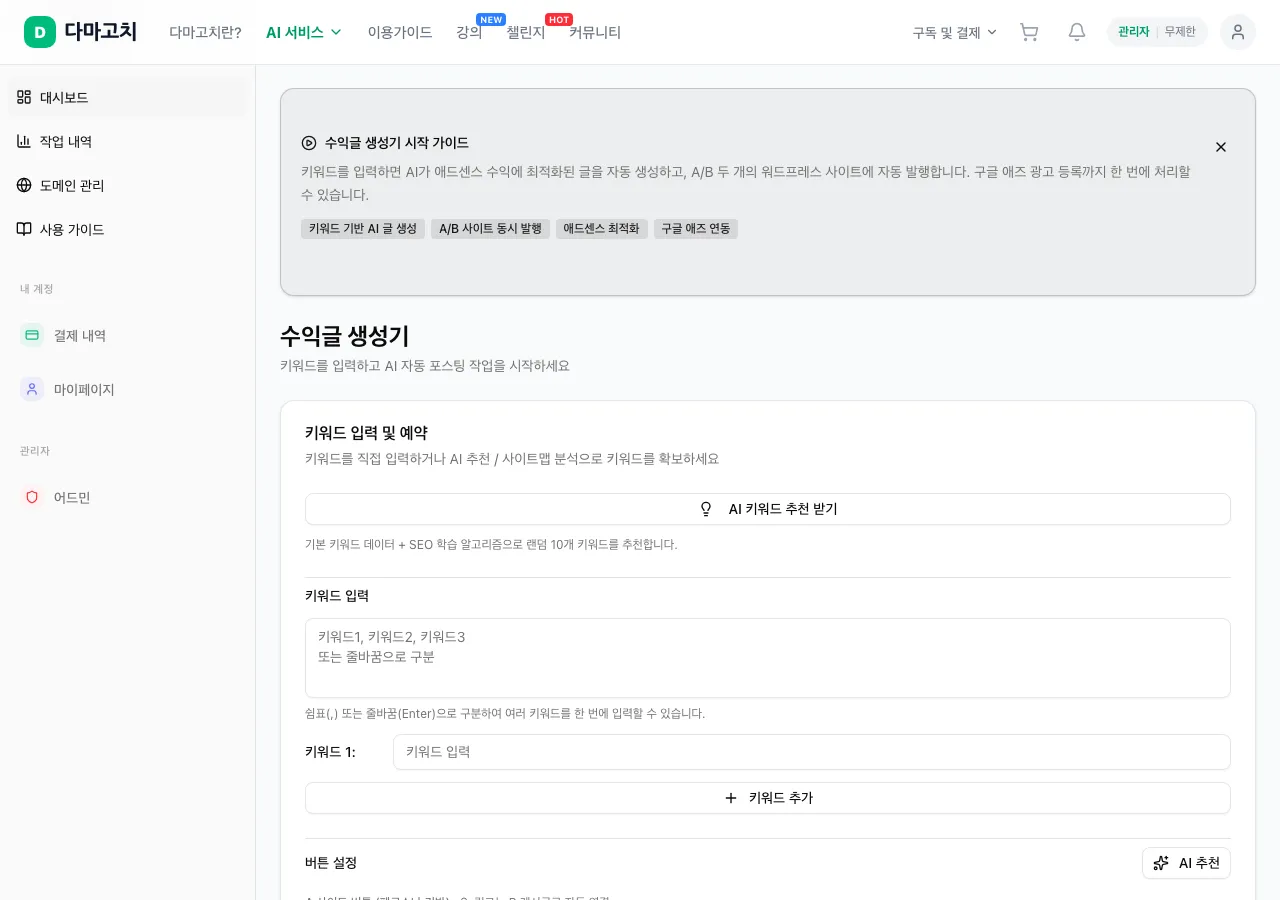The image size is (1280, 900).
Task: Focus the 키워드 입력 textarea
Action: tap(768, 658)
